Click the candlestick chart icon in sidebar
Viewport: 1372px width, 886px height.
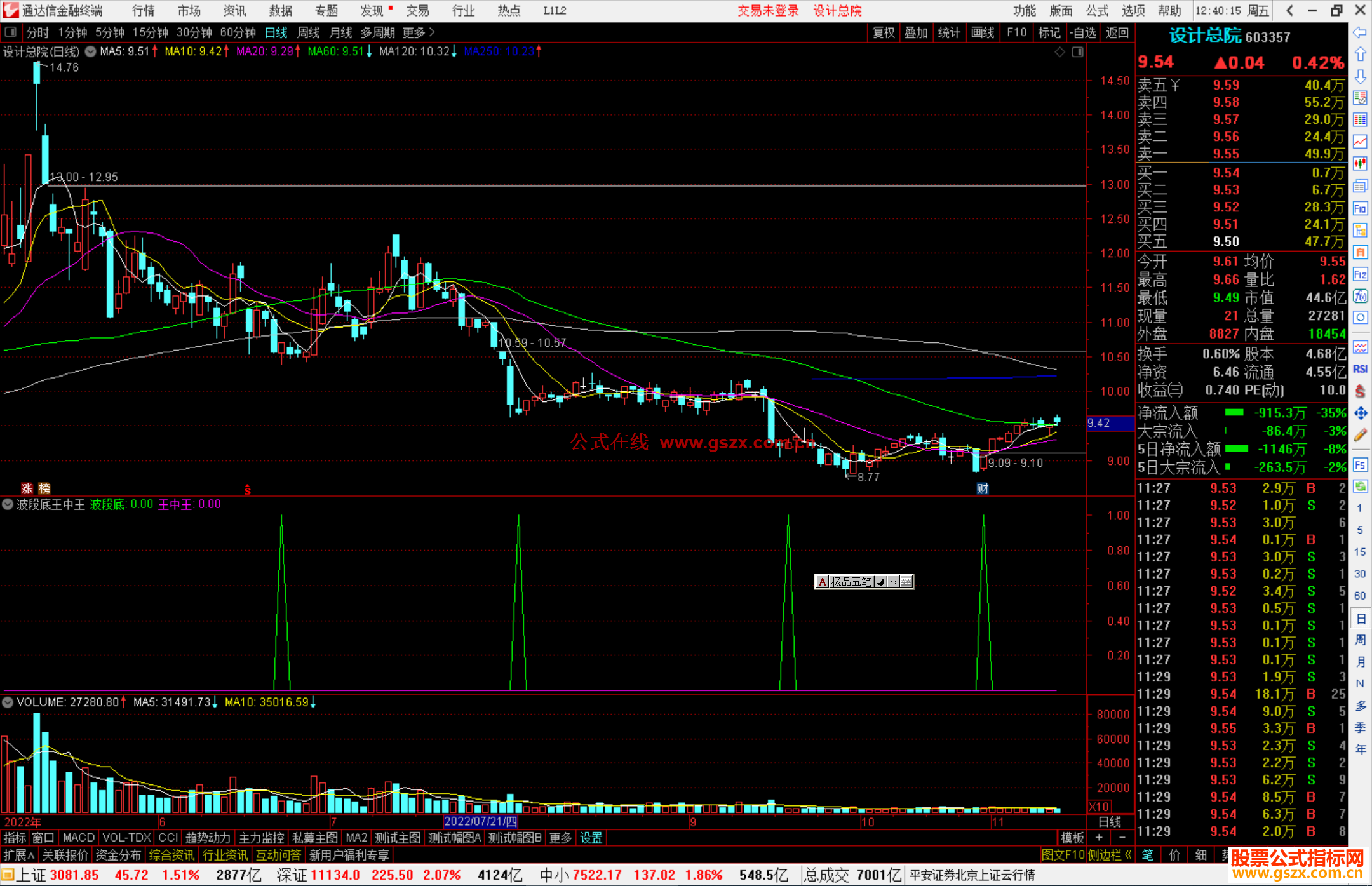point(1360,163)
